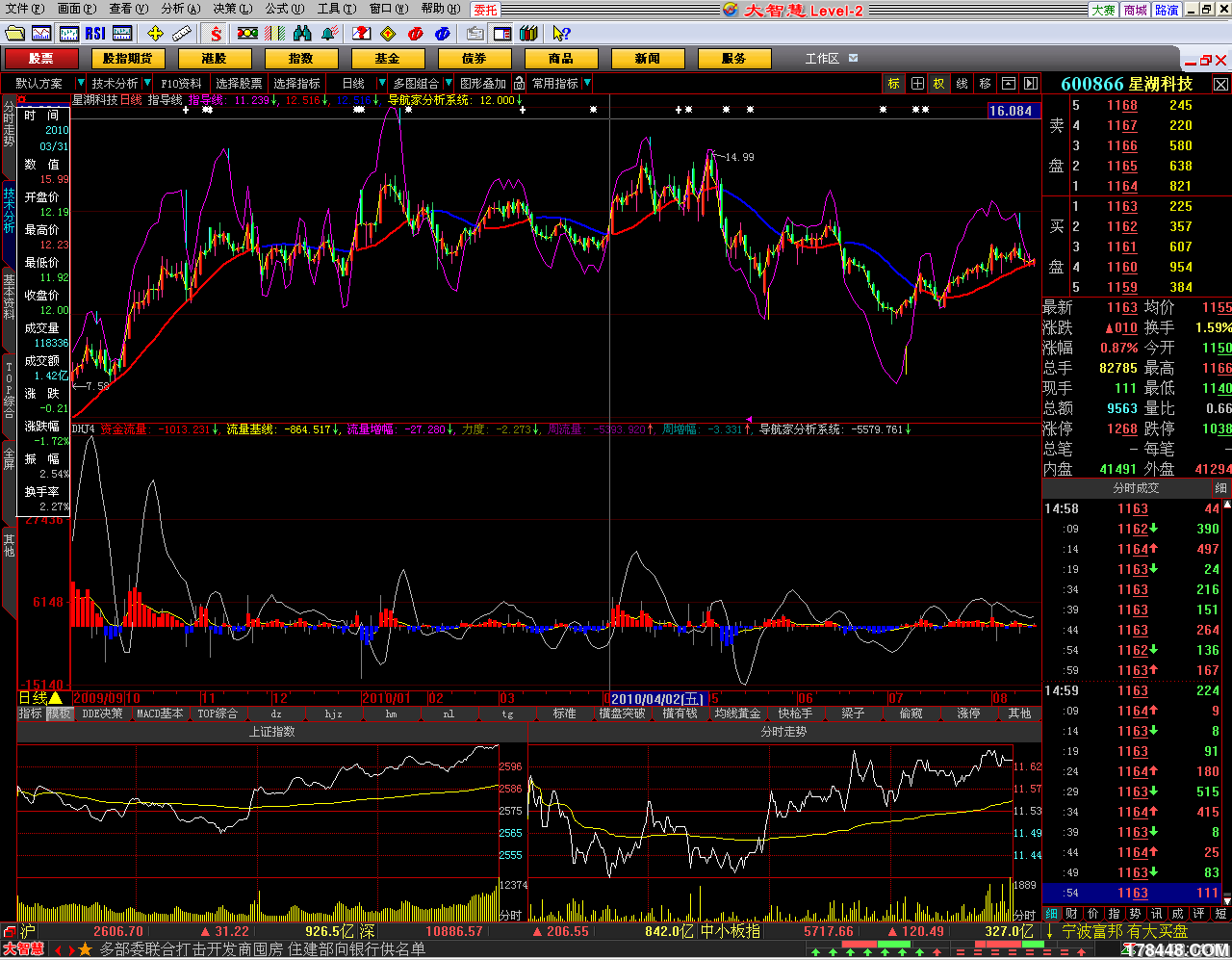Open the 日线 period dropdown arrow
Screen dimensions: 1232x960
tap(382, 84)
